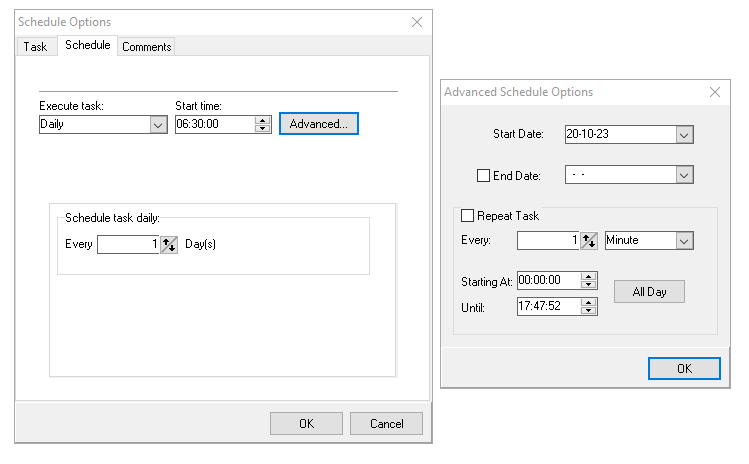Click the Every Day(s) number field
Viewport: 749px width, 464px height.
(128, 245)
